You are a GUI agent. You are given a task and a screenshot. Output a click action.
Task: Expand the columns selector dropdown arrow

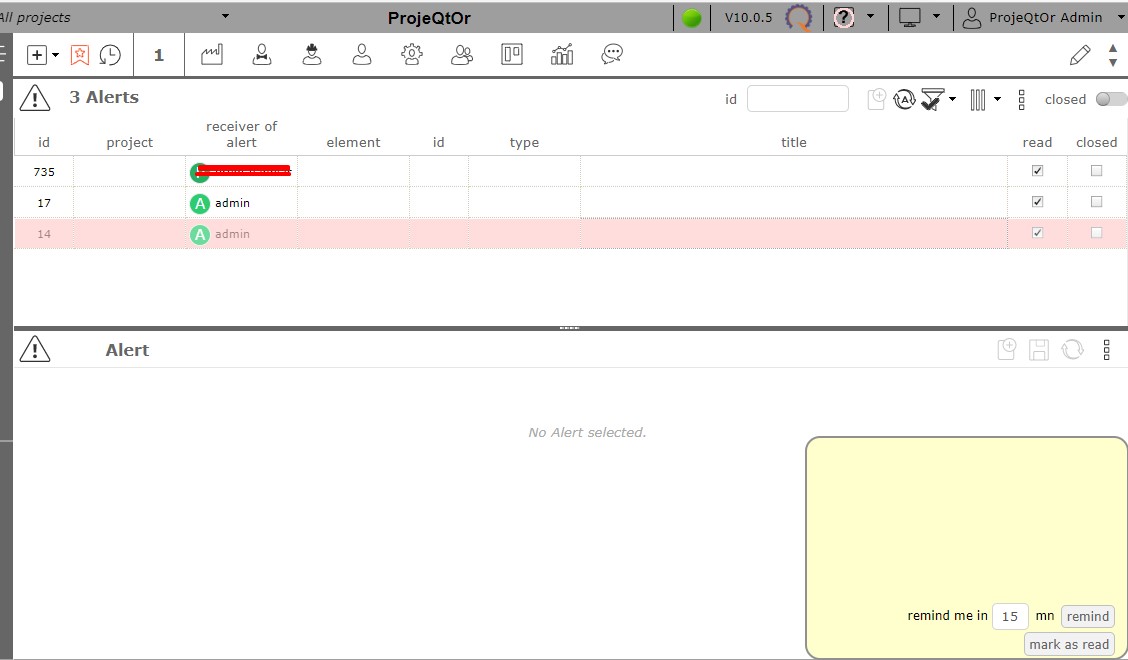[997, 99]
